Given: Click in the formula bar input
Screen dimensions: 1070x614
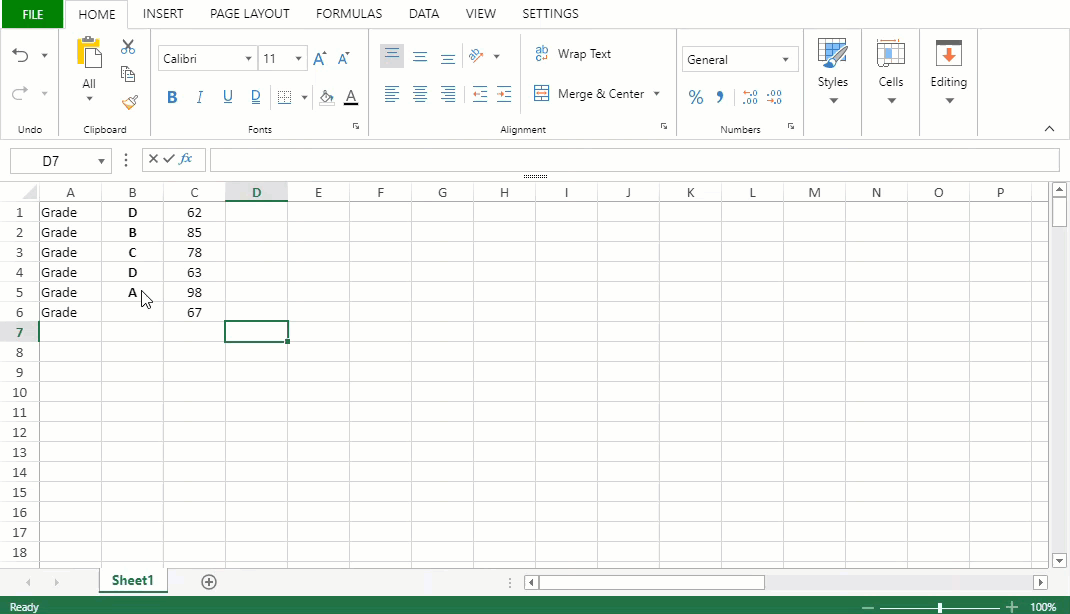Looking at the screenshot, I should (635, 160).
